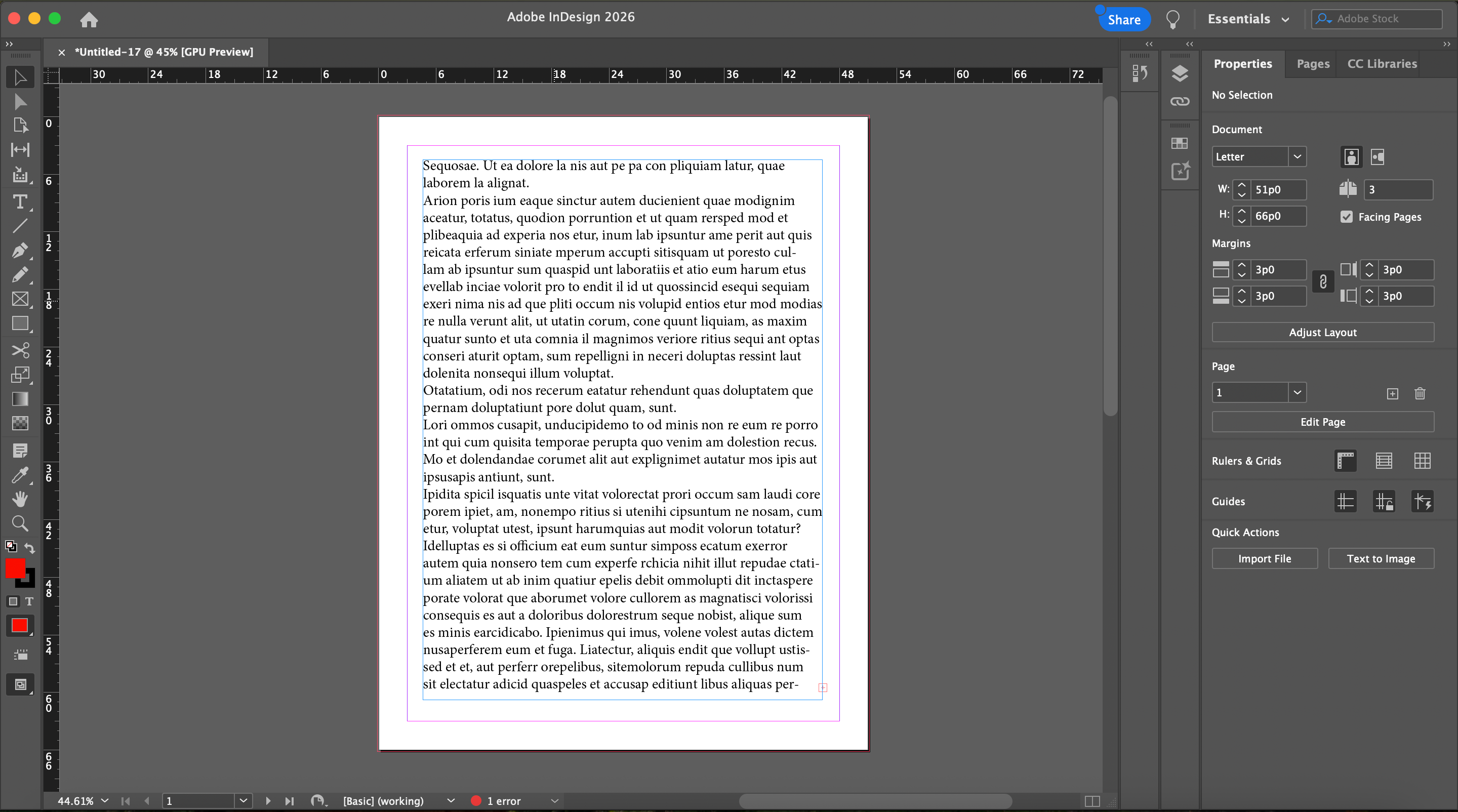Open the Letter page size dropdown
Image resolution: width=1458 pixels, height=812 pixels.
(1297, 157)
